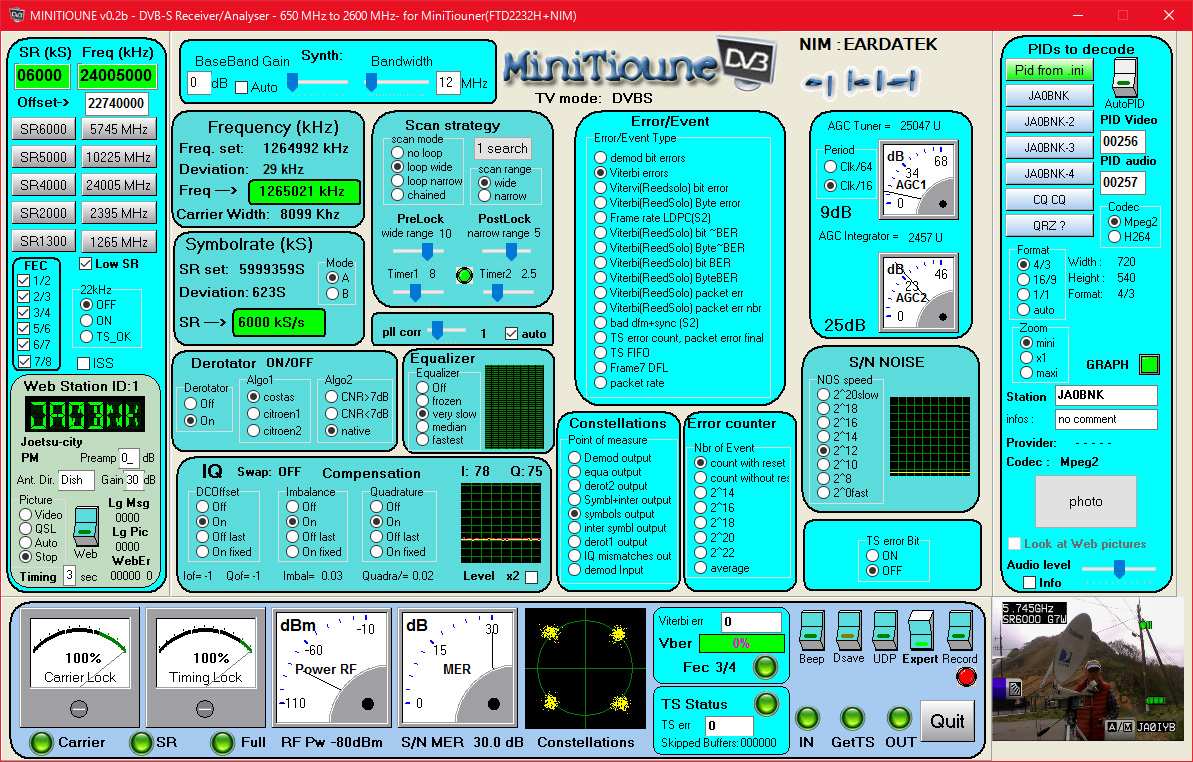Toggle the UDP rocker switch
The width and height of the screenshot is (1193, 762).
tap(885, 630)
